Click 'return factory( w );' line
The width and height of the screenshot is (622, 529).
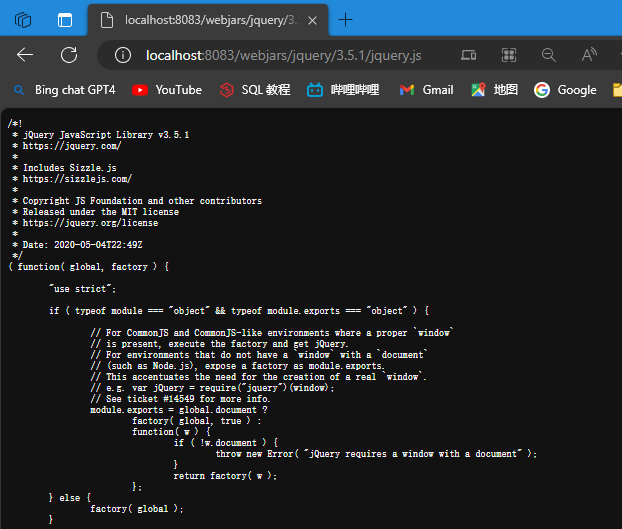(225, 476)
